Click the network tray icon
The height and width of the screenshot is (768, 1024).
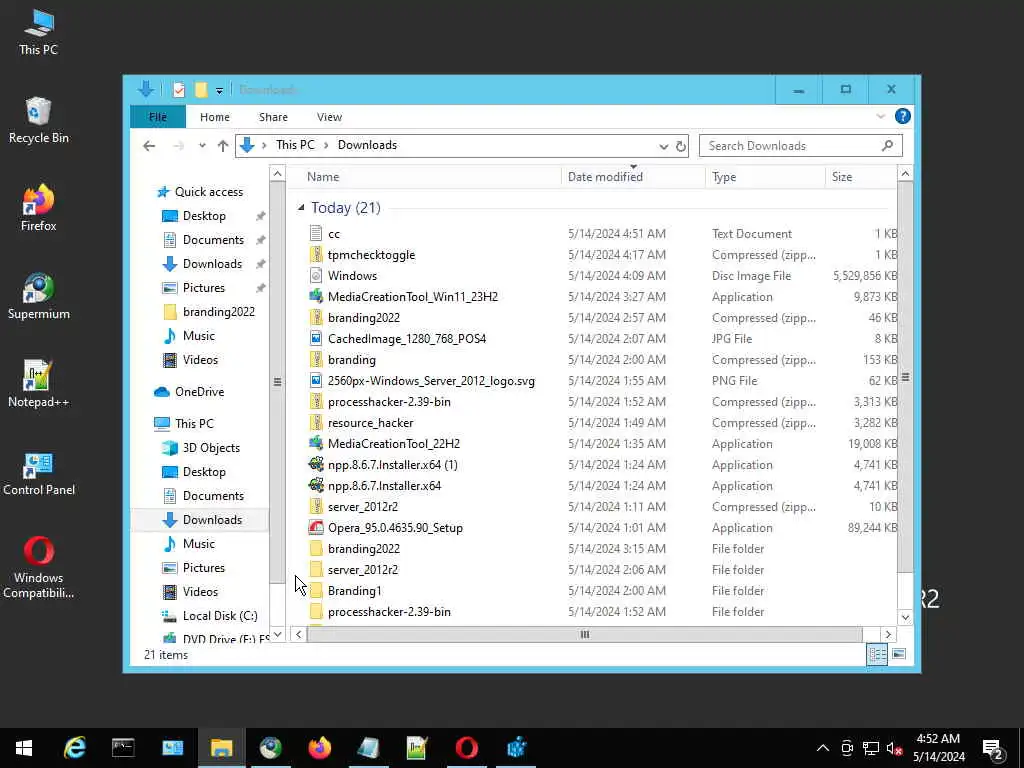[871, 748]
